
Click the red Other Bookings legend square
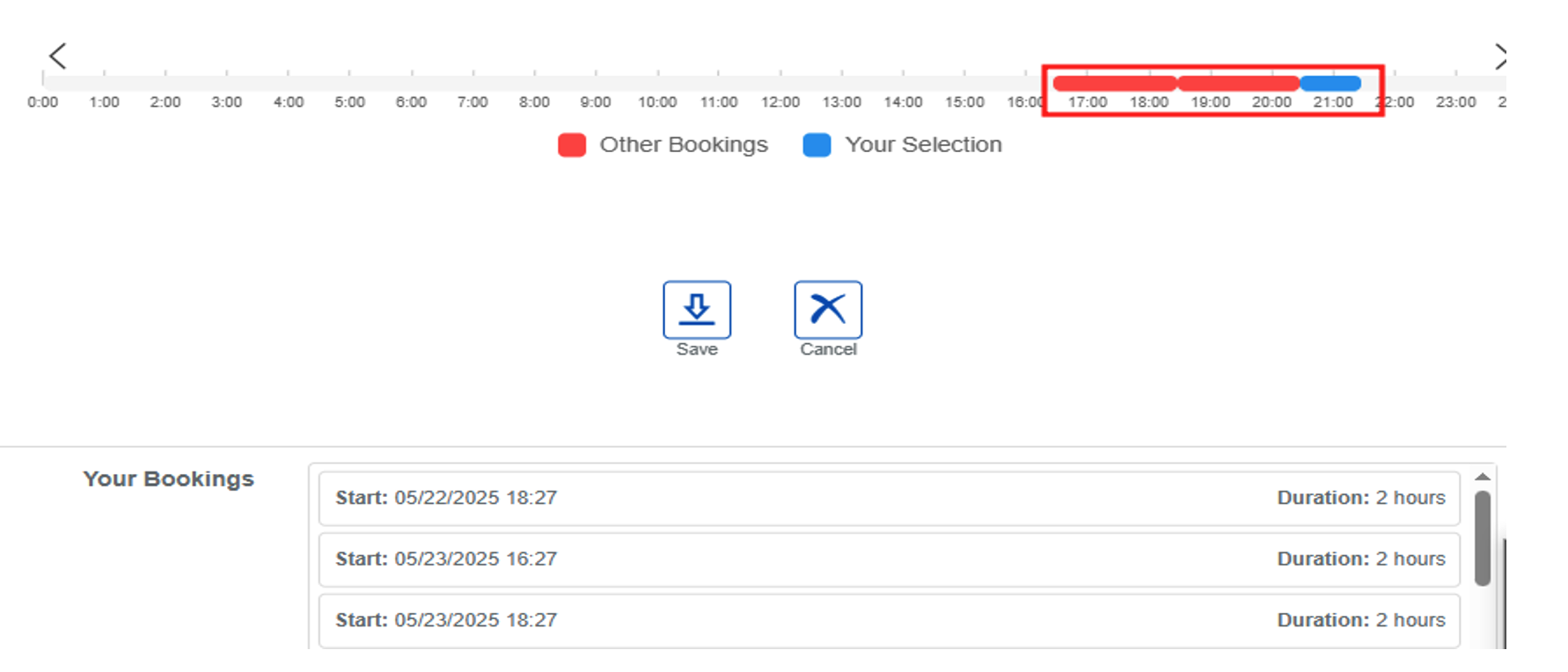[571, 144]
